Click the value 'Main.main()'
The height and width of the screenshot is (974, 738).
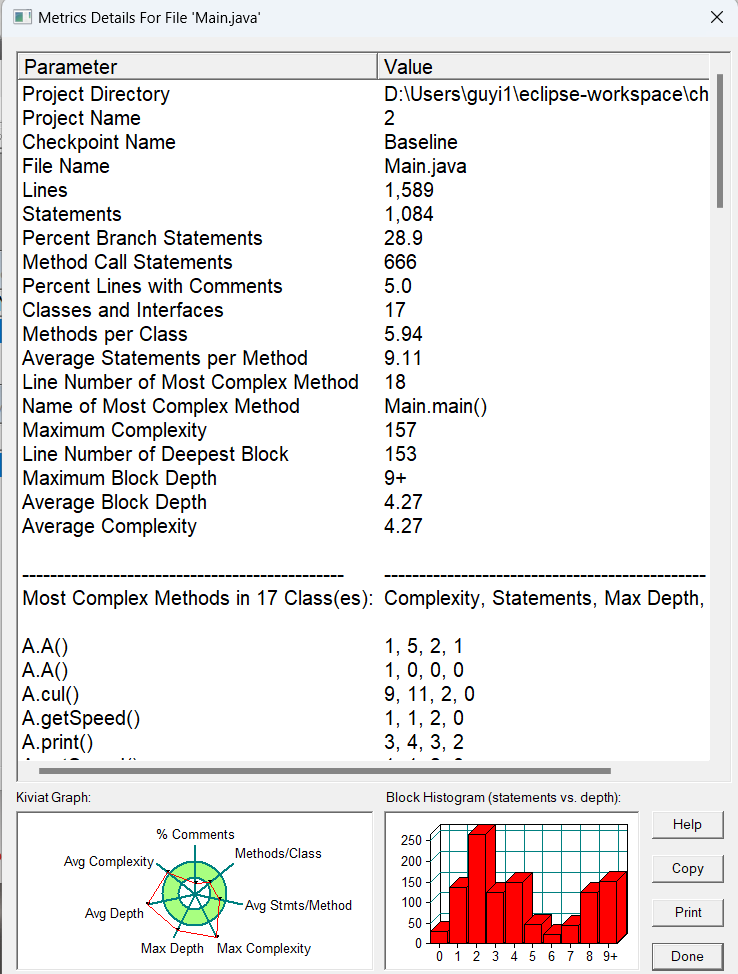(x=435, y=407)
